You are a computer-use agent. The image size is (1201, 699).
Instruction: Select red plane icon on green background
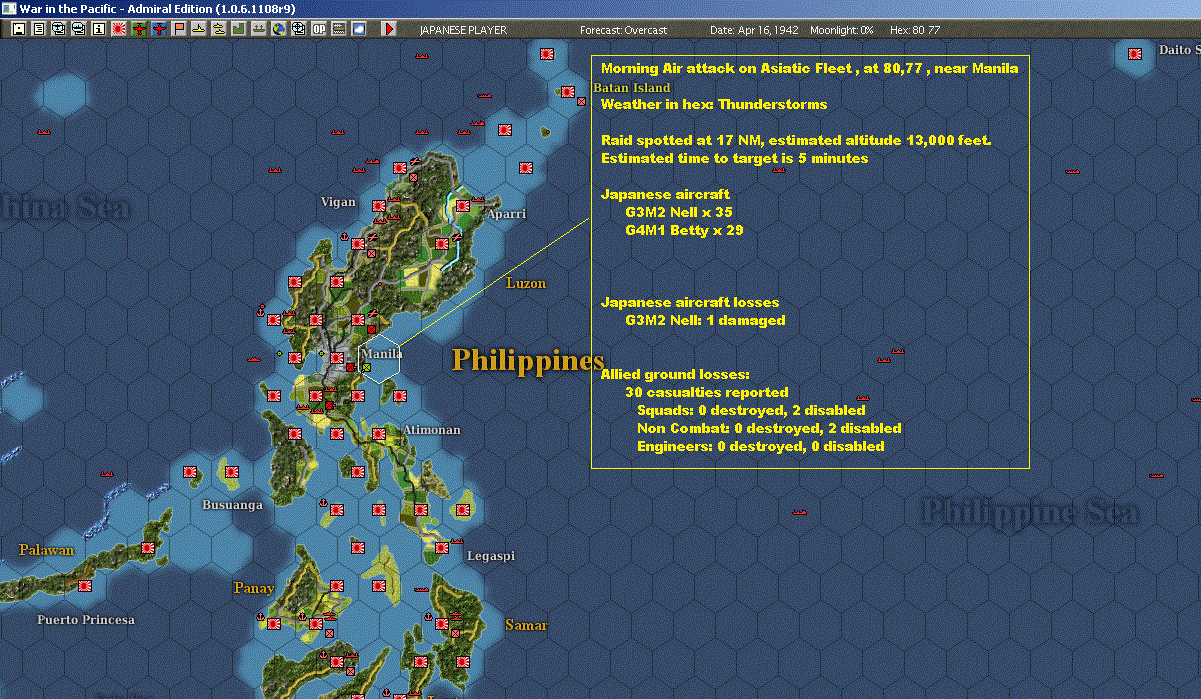pos(138,29)
